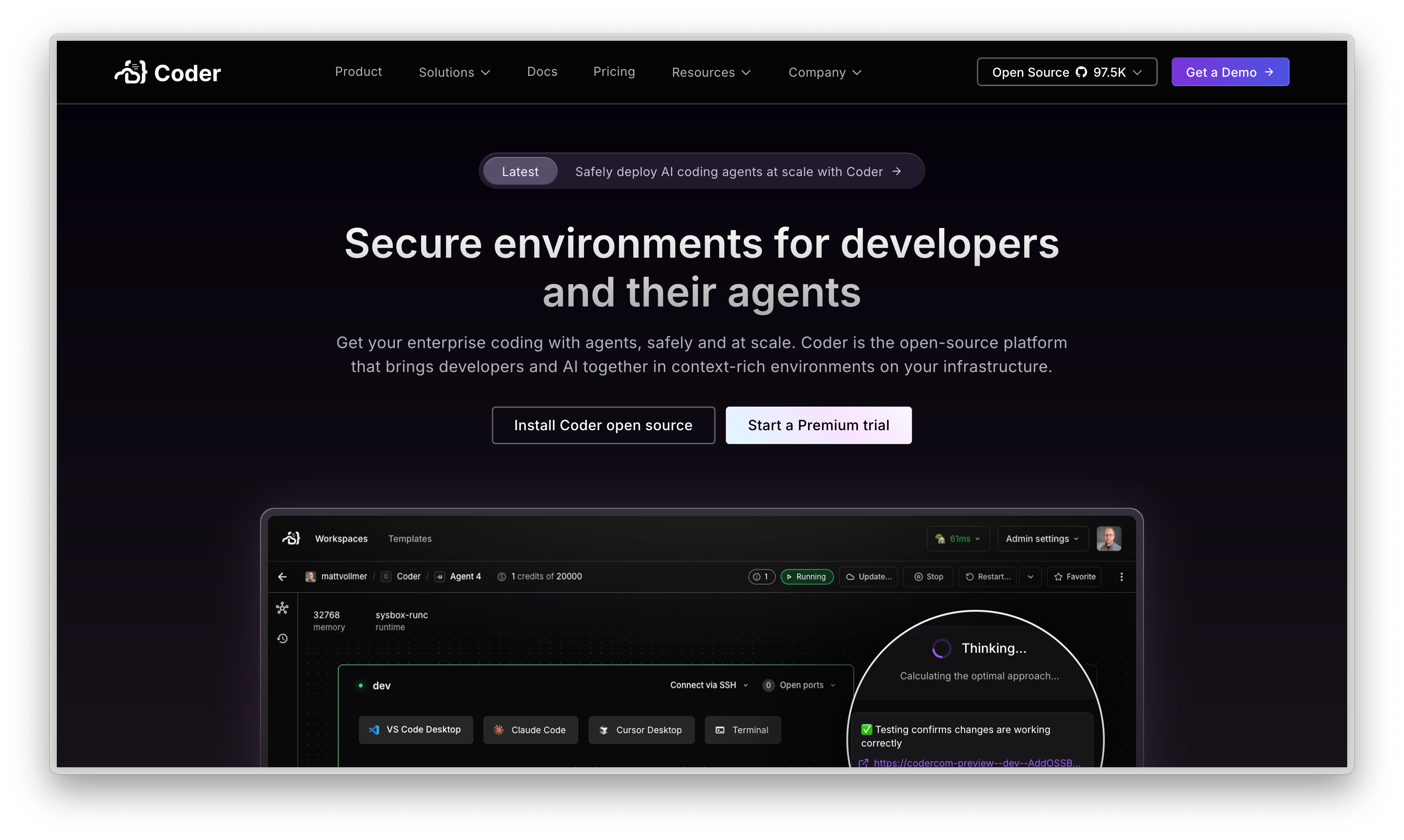This screenshot has width=1404, height=840.
Task: Expand the chevron next to Restart
Action: pos(1030,577)
